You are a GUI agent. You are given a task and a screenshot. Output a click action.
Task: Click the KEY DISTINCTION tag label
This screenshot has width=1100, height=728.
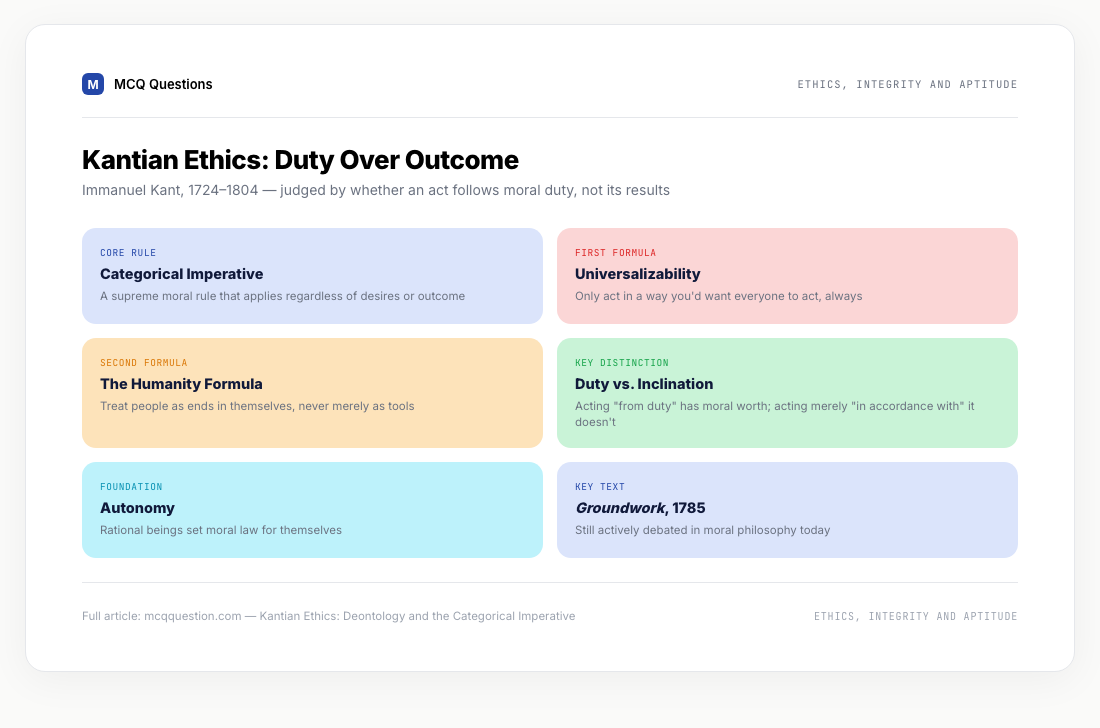point(622,363)
